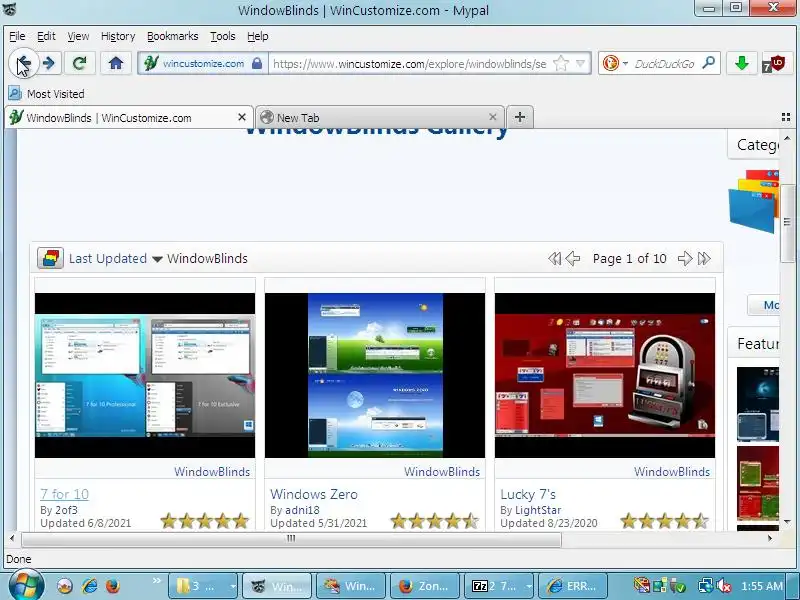Open the Help menu
Viewport: 800px width, 600px height.
[258, 36]
